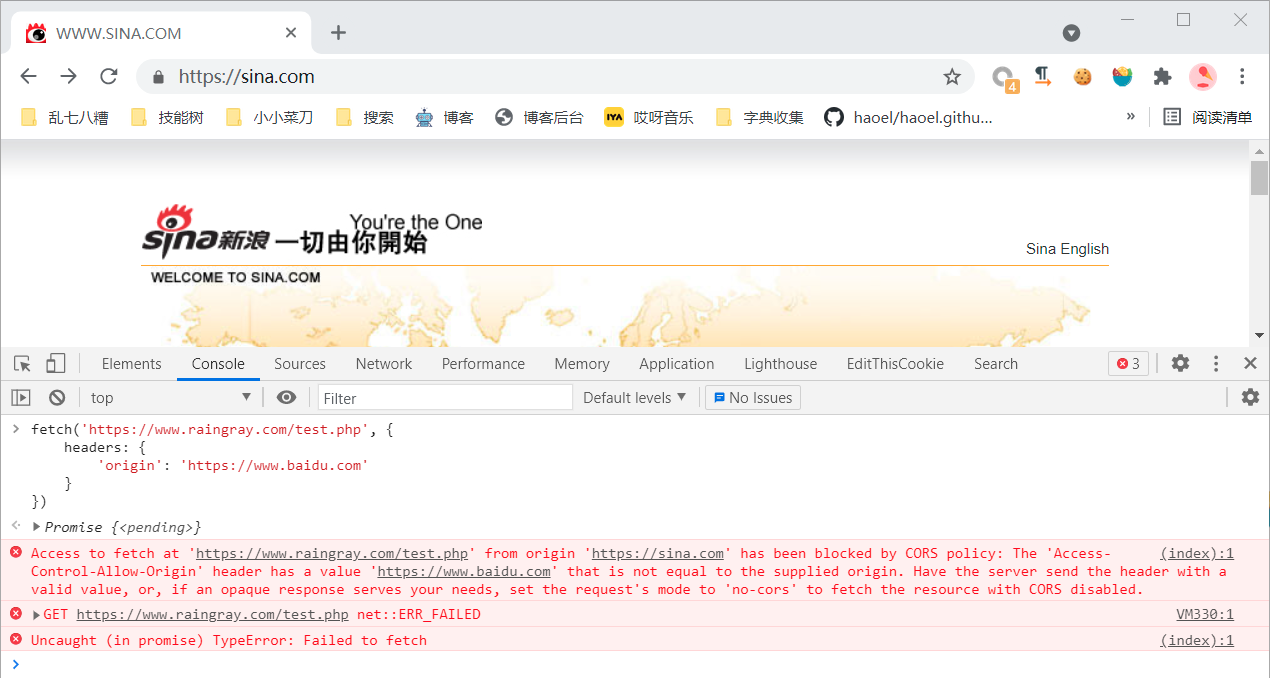
Task: Open the VM330:1 source link
Action: [x=1205, y=614]
